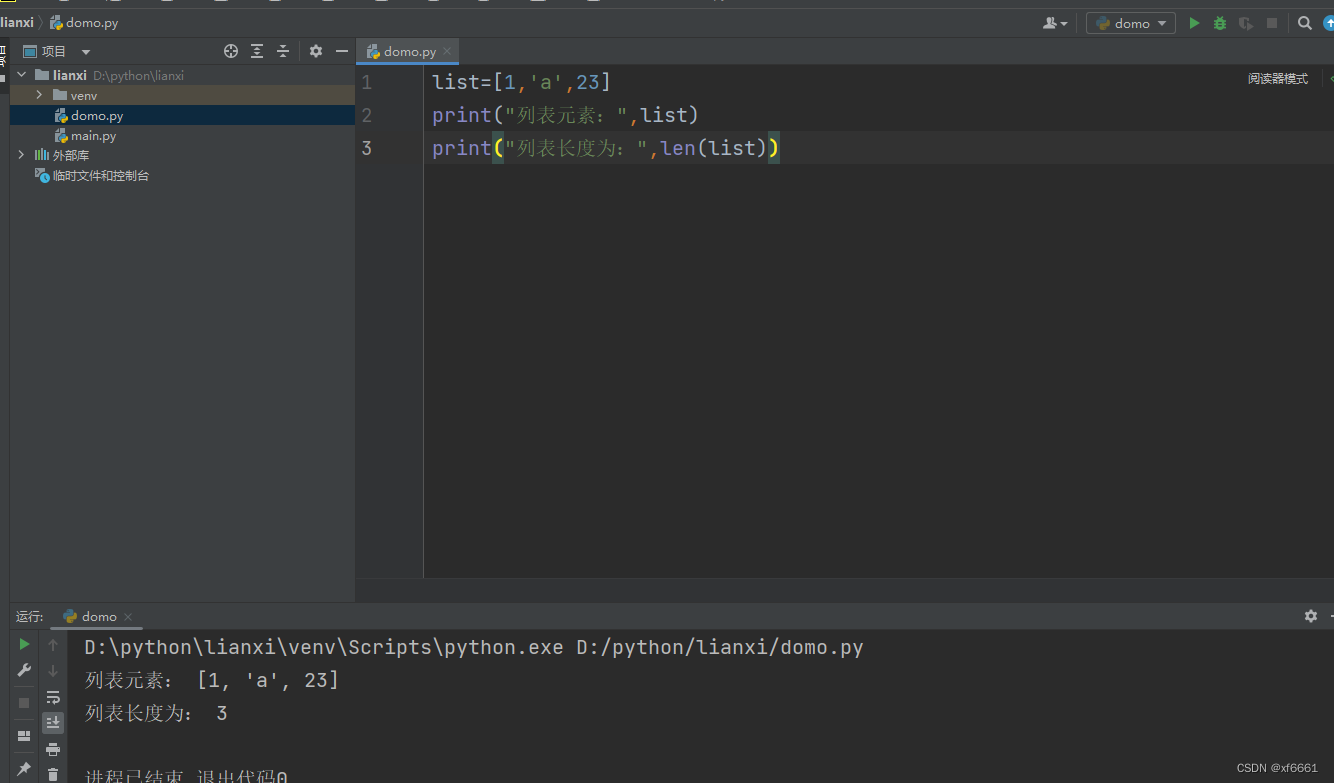
Task: Run domo with coverage shield icon
Action: [x=1246, y=23]
